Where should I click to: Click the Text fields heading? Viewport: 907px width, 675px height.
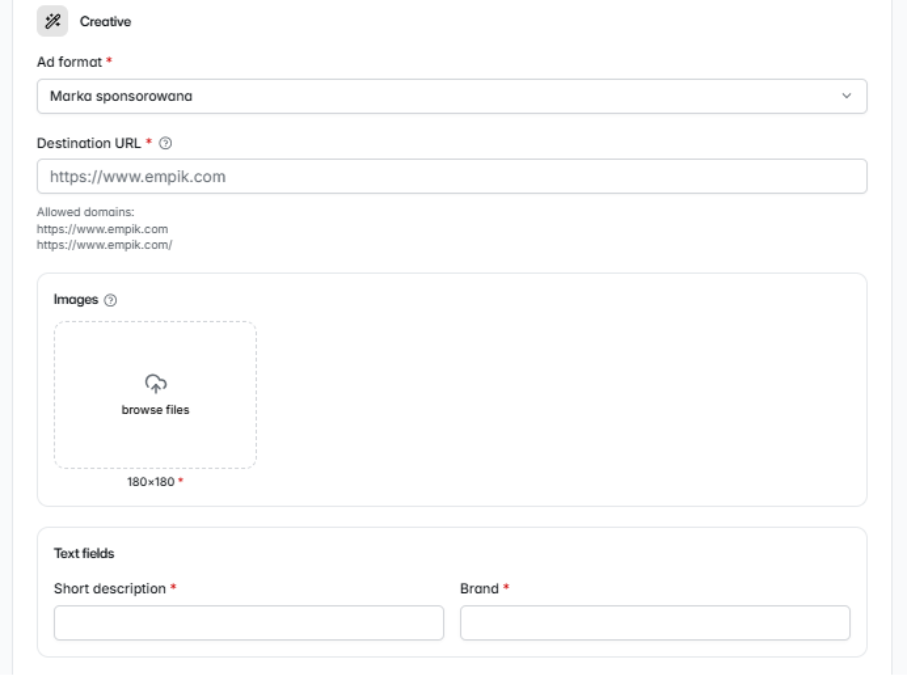84,554
